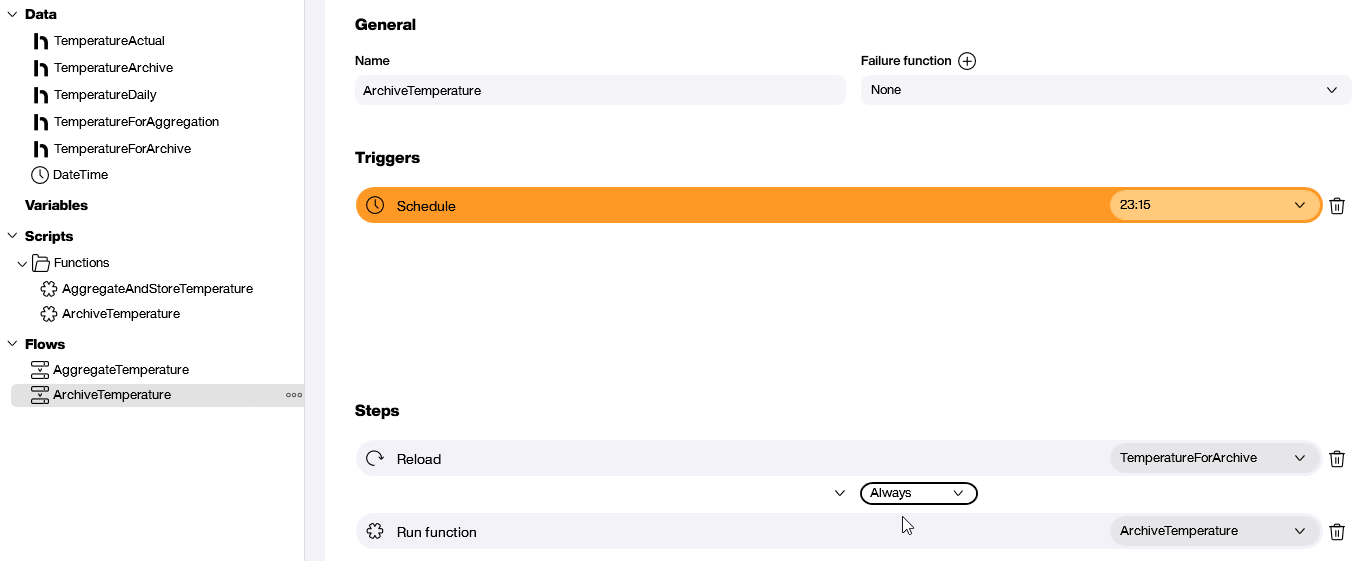This screenshot has height=561, width=1354.
Task: Collapse the Flows section
Action: [13, 344]
